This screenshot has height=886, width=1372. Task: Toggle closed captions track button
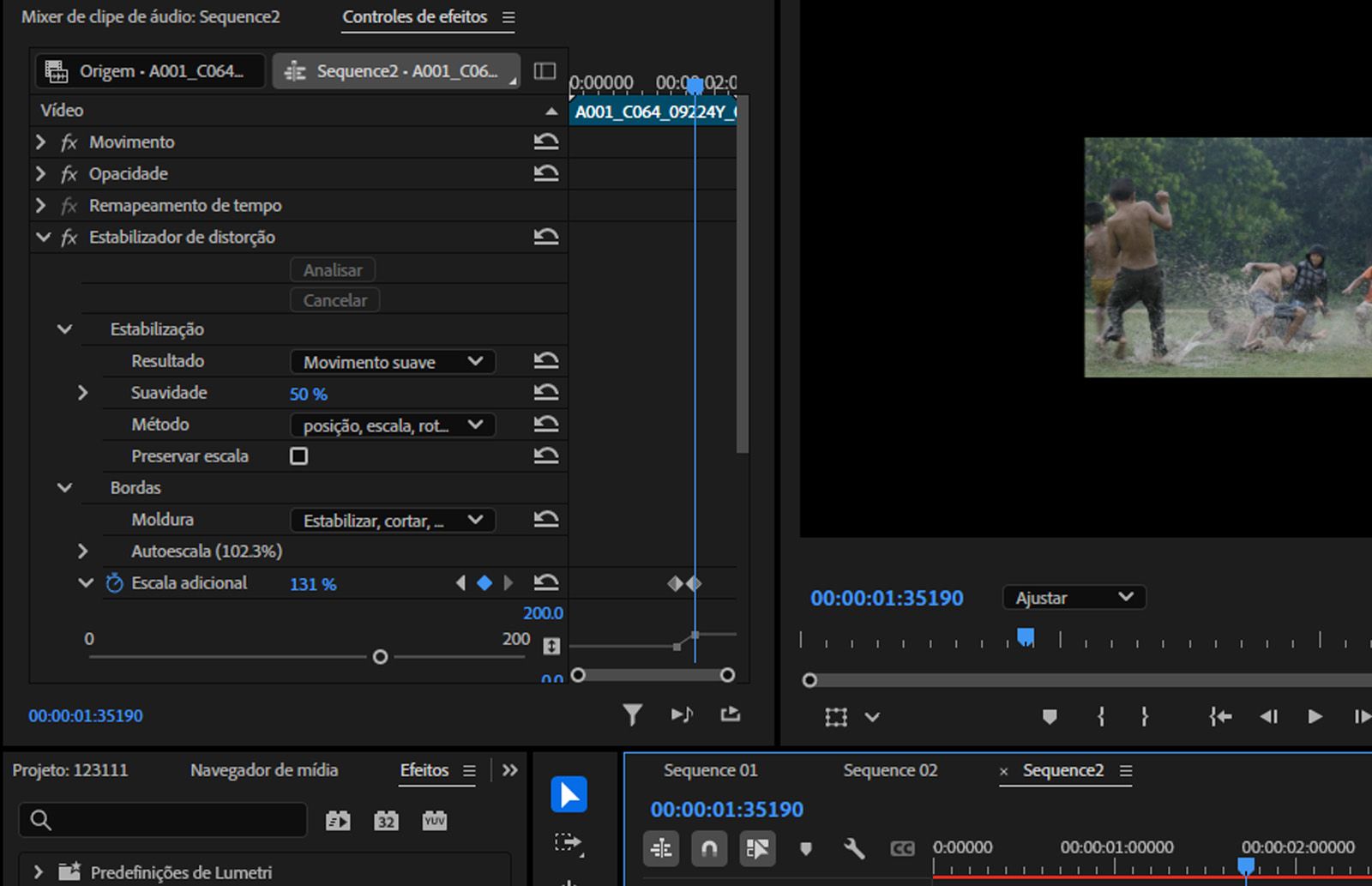click(902, 849)
